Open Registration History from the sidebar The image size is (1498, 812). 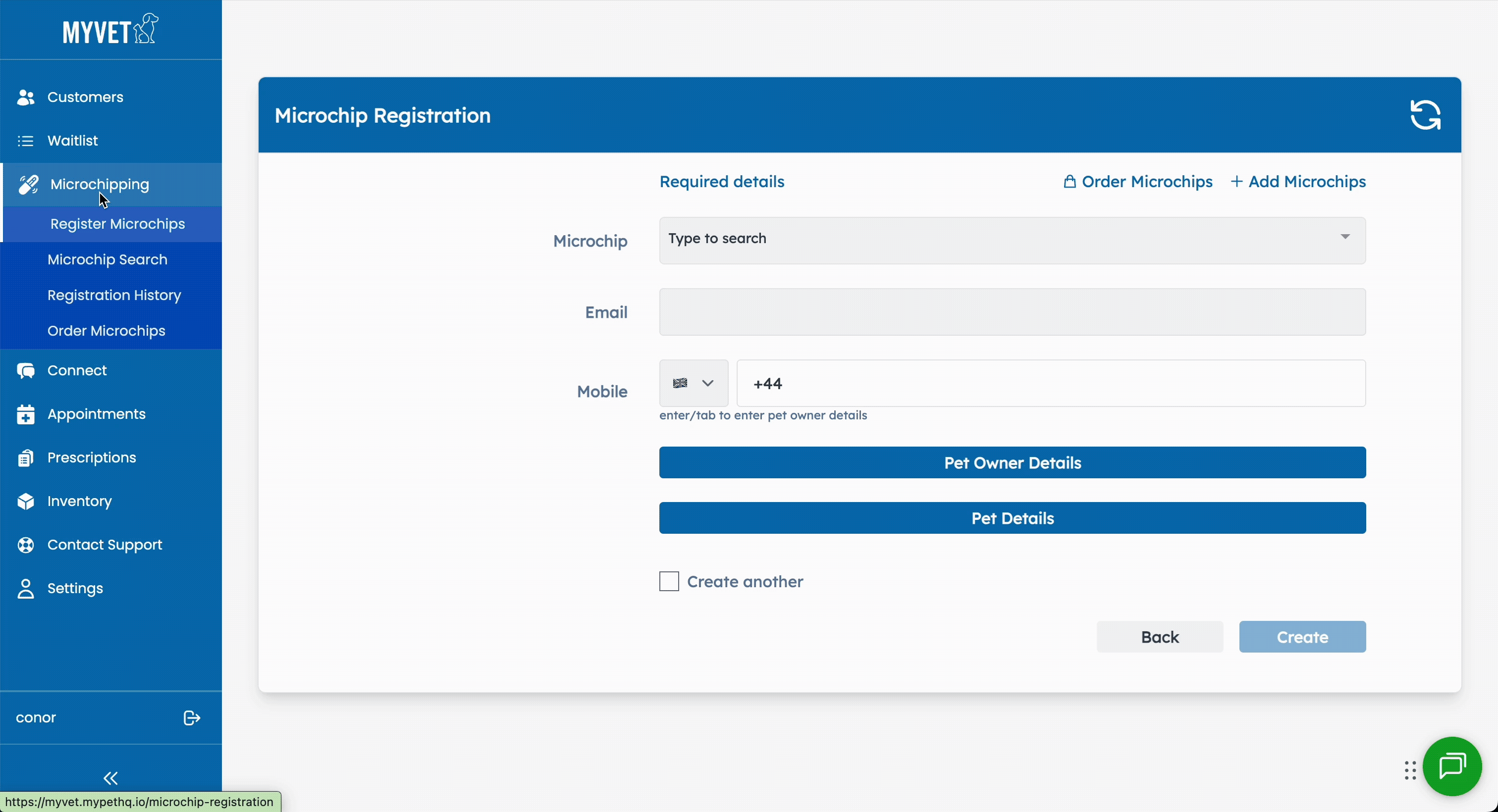tap(114, 295)
